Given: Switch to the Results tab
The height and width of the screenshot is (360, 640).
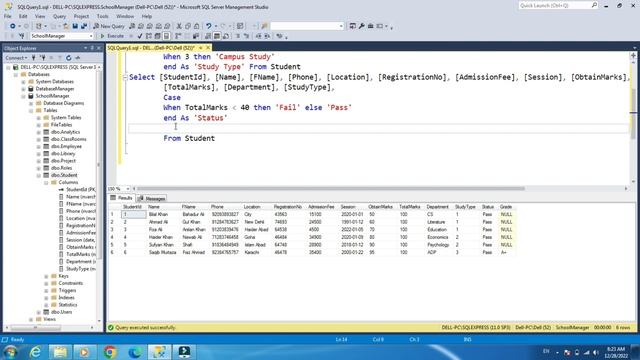Looking at the screenshot, I should tap(121, 198).
